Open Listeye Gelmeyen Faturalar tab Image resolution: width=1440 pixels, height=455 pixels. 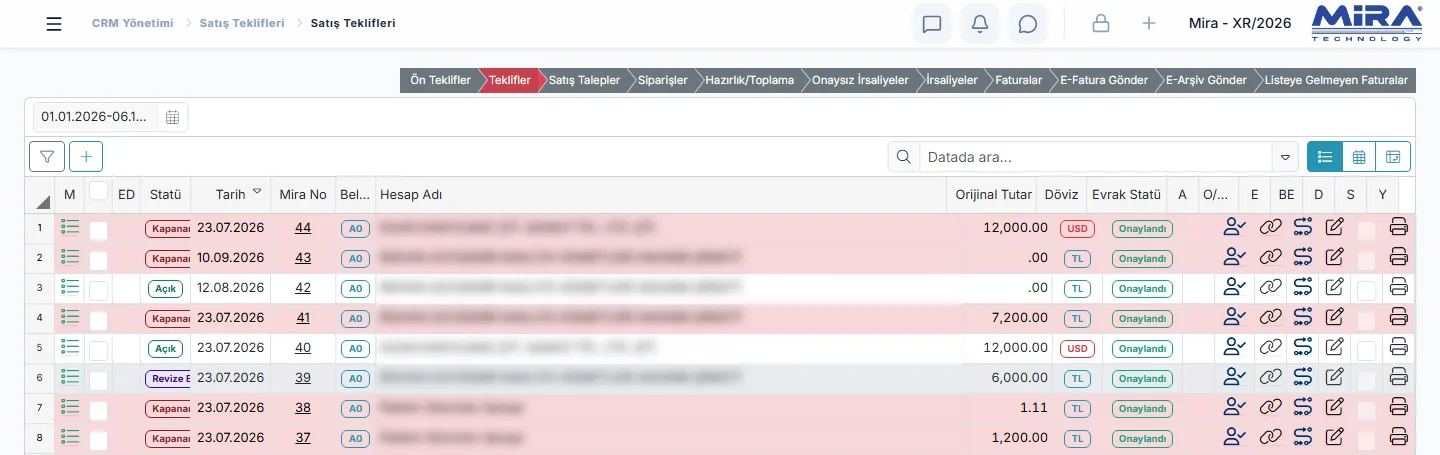click(1336, 80)
